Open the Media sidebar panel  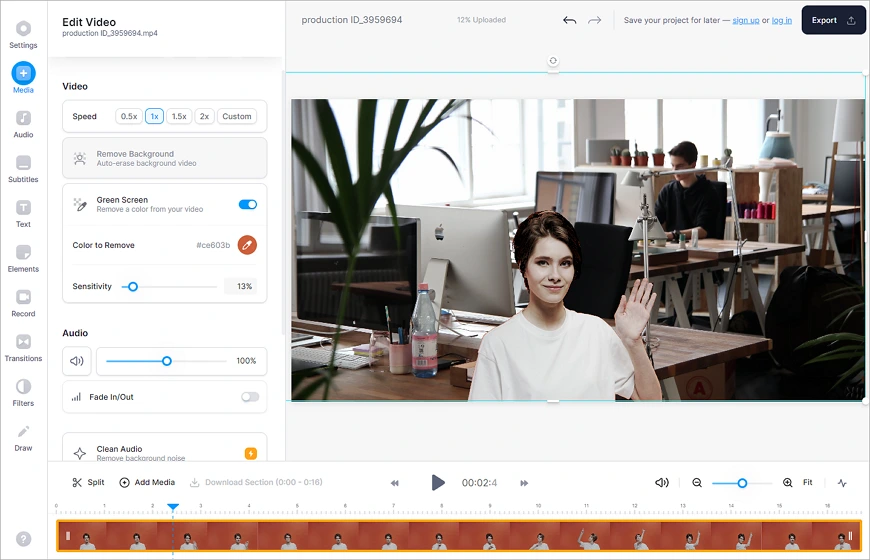click(23, 78)
